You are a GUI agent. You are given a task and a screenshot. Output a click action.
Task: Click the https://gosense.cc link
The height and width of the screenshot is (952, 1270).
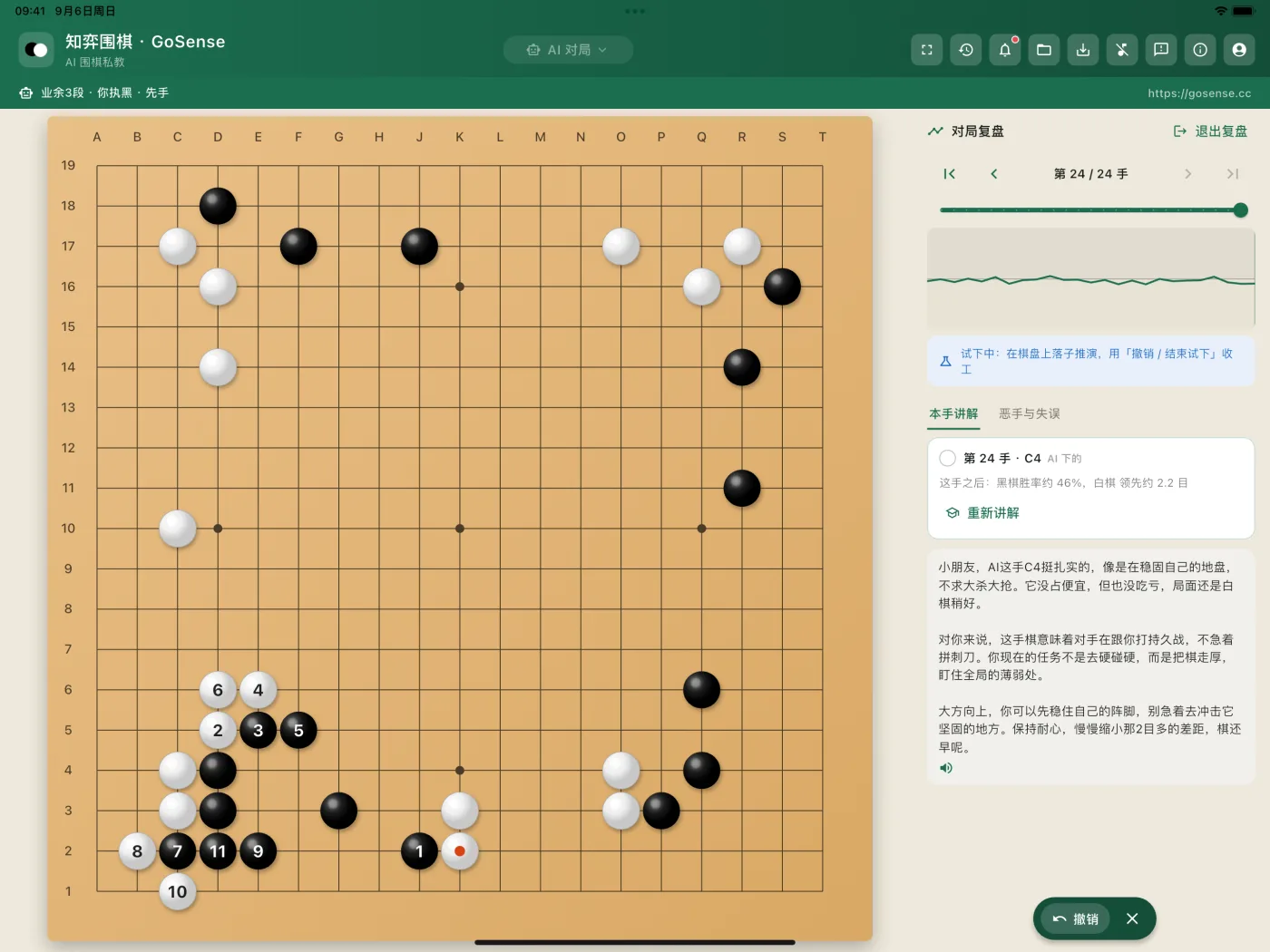1199,93
